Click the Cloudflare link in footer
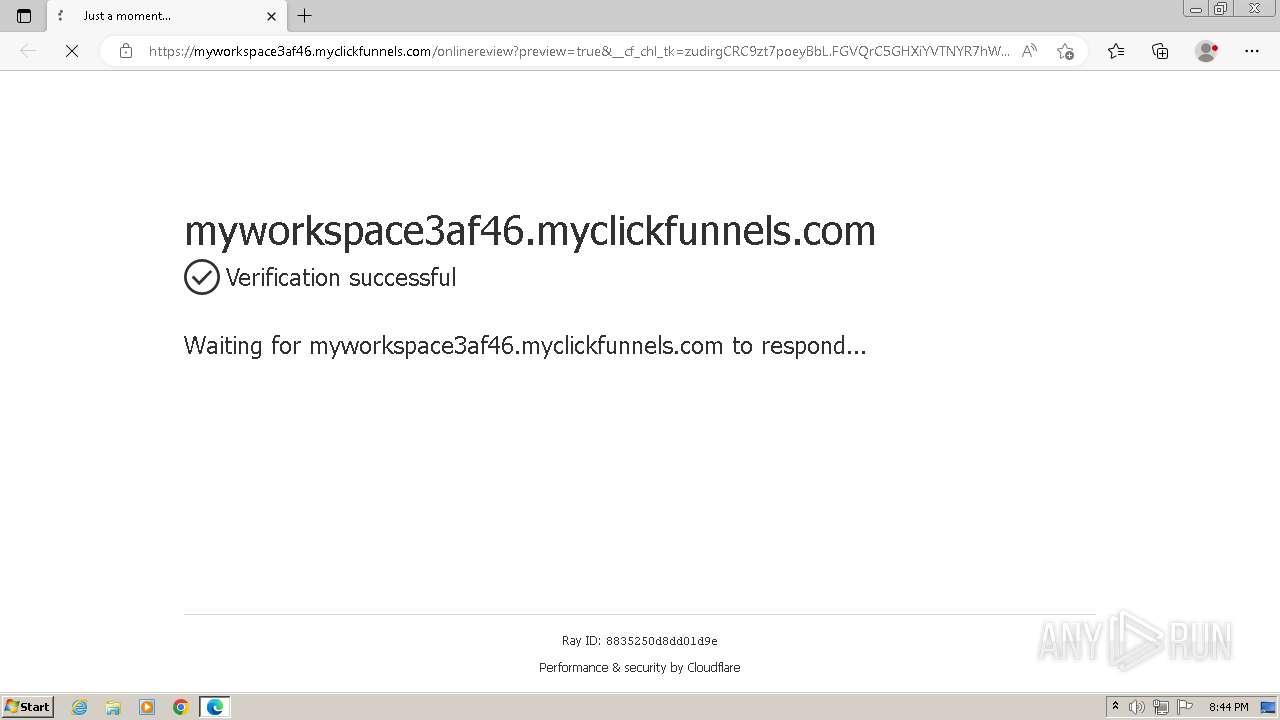The height and width of the screenshot is (720, 1280). (x=713, y=668)
